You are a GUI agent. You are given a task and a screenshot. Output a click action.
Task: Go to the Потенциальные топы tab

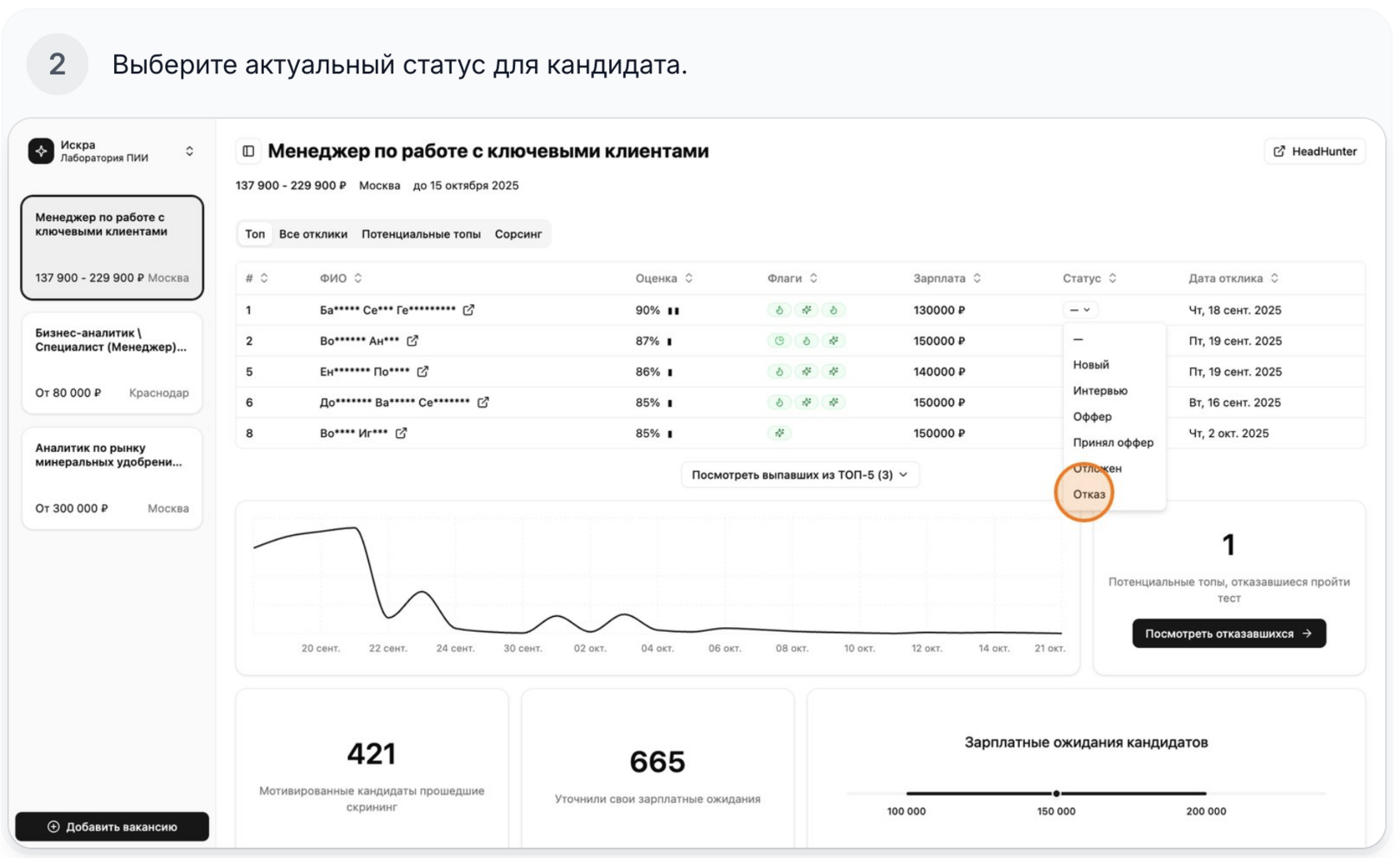point(421,234)
